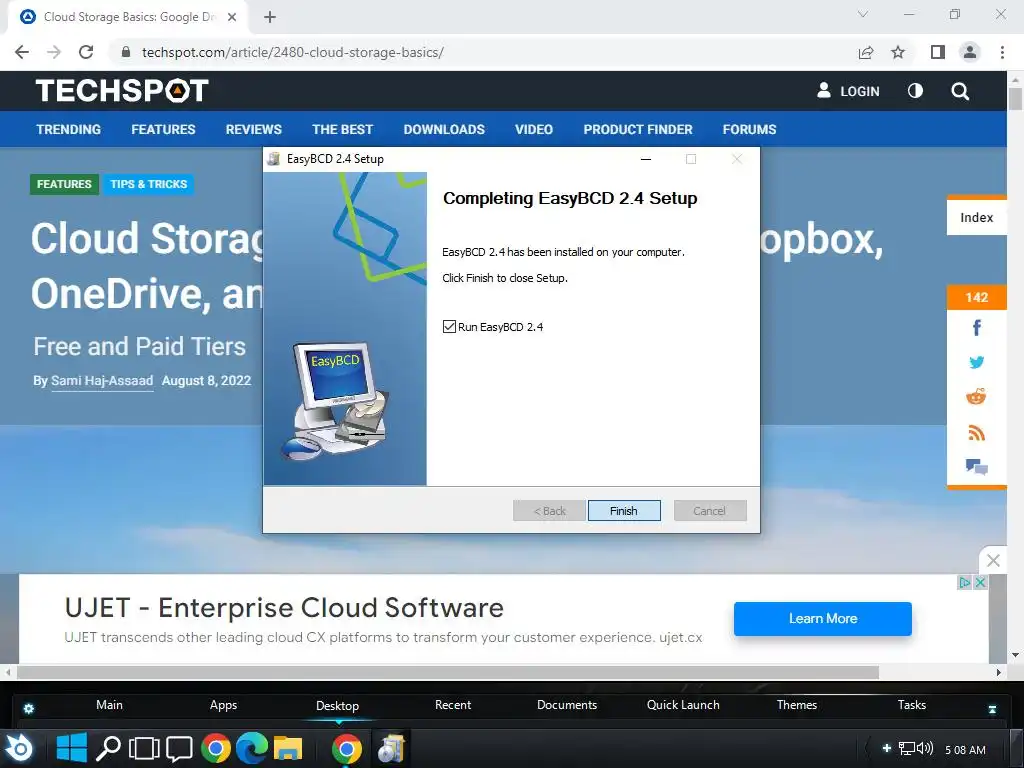Share this page via Chrome share icon
1024x768 pixels.
[x=866, y=52]
